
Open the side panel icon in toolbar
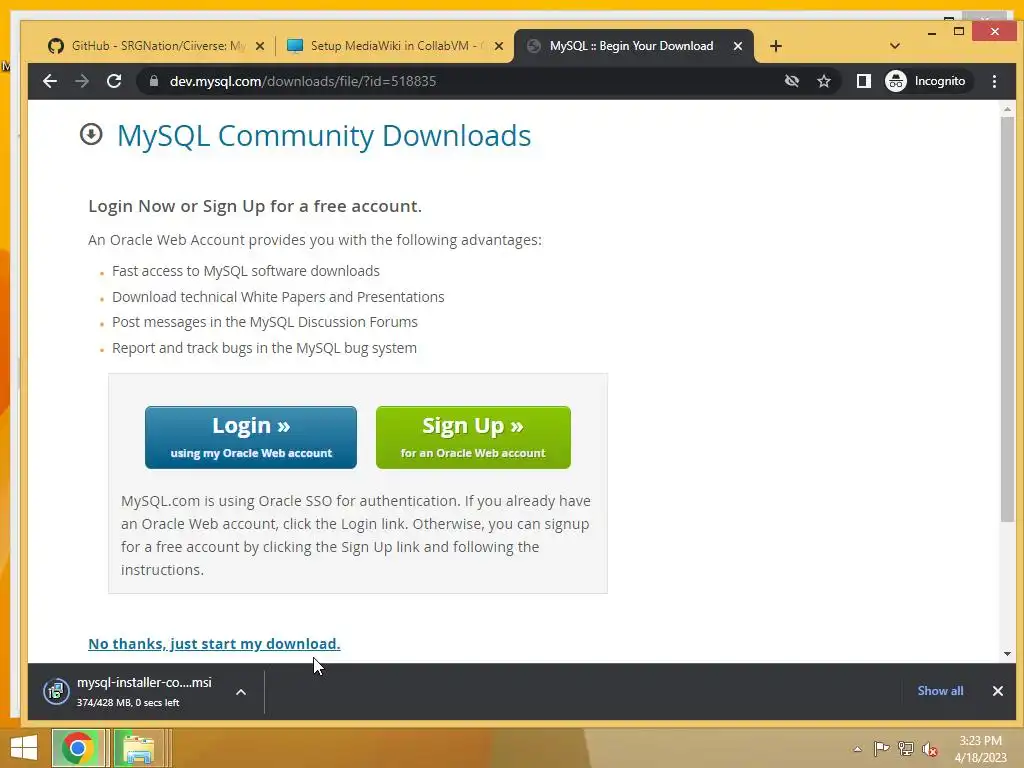[x=863, y=81]
